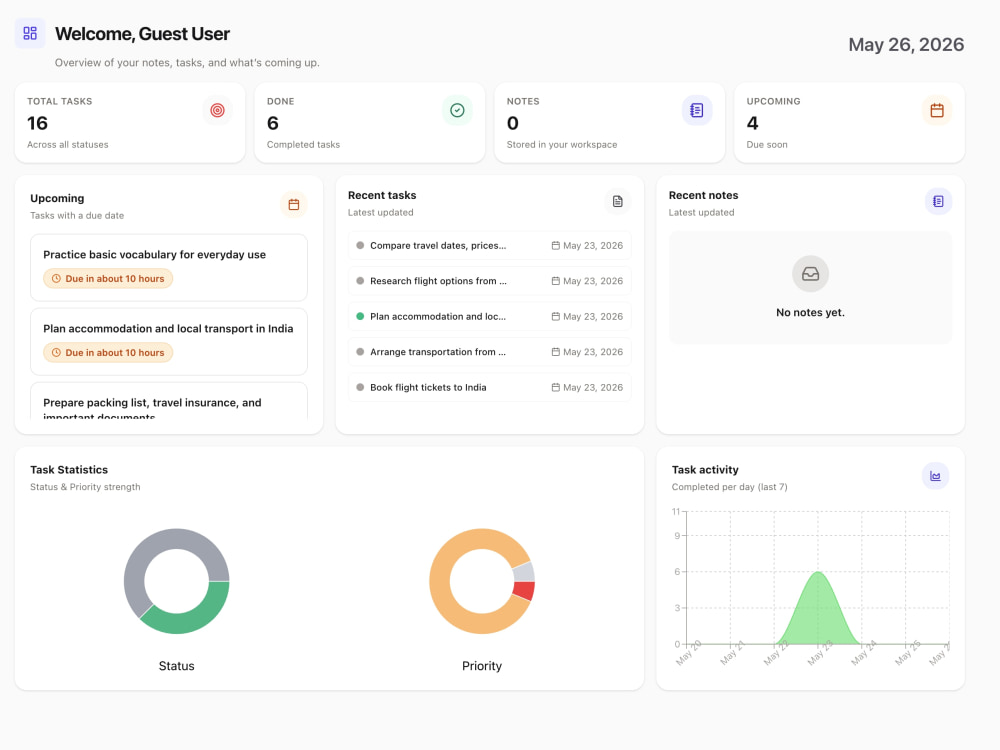Image resolution: width=1000 pixels, height=750 pixels.
Task: Click the chart icon in Task activity panel
Action: 936,476
